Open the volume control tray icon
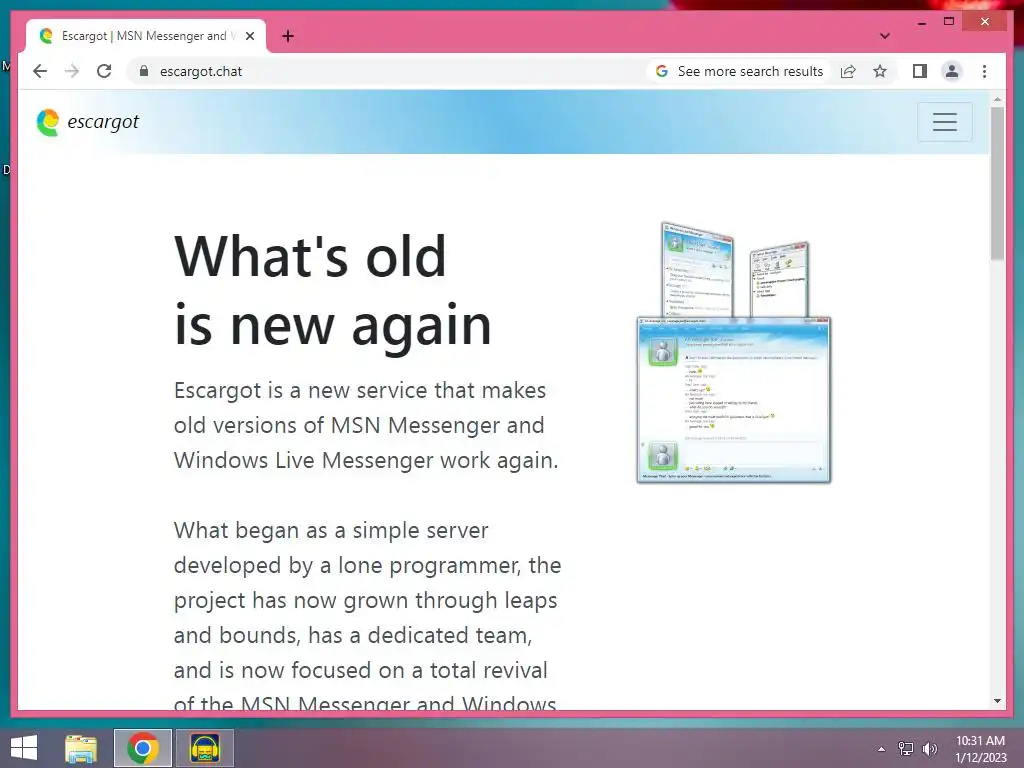Image resolution: width=1024 pixels, height=768 pixels. (x=929, y=749)
